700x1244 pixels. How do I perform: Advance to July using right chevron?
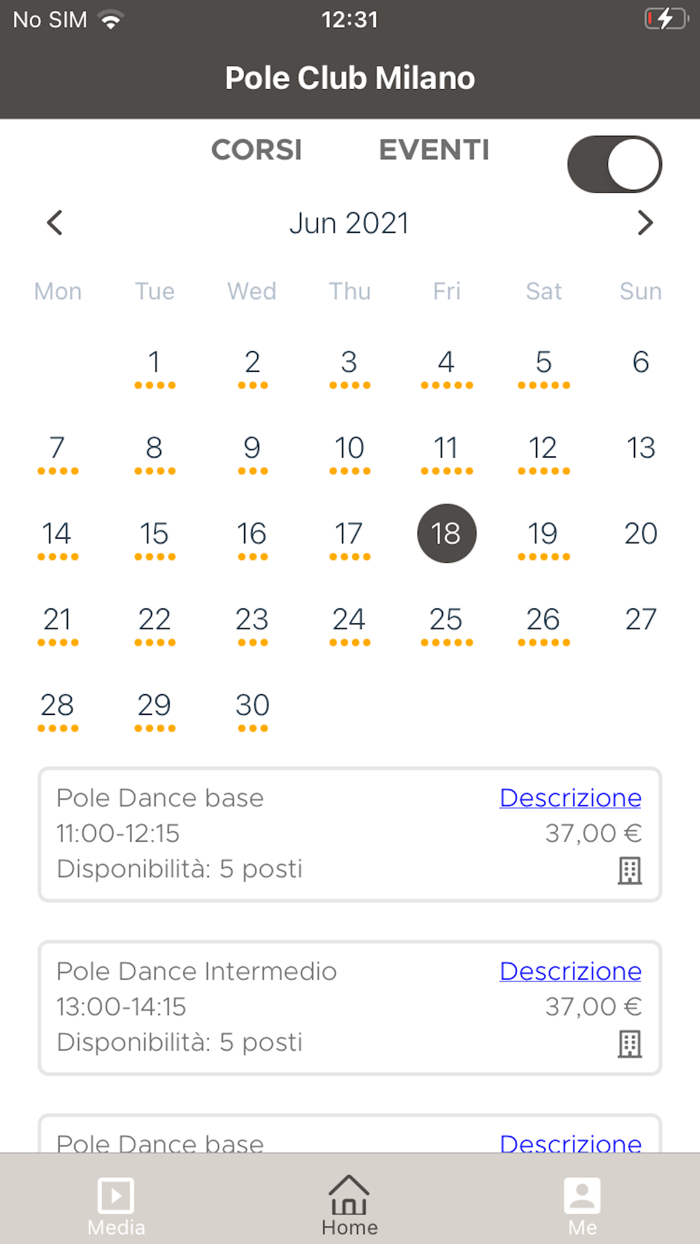coord(645,222)
